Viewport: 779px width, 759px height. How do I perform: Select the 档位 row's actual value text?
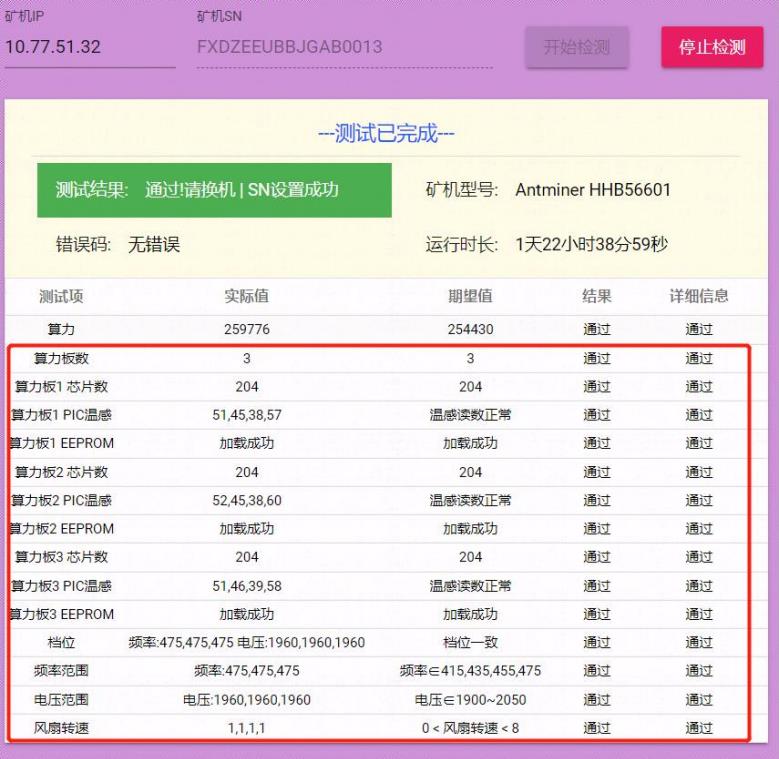click(246, 642)
